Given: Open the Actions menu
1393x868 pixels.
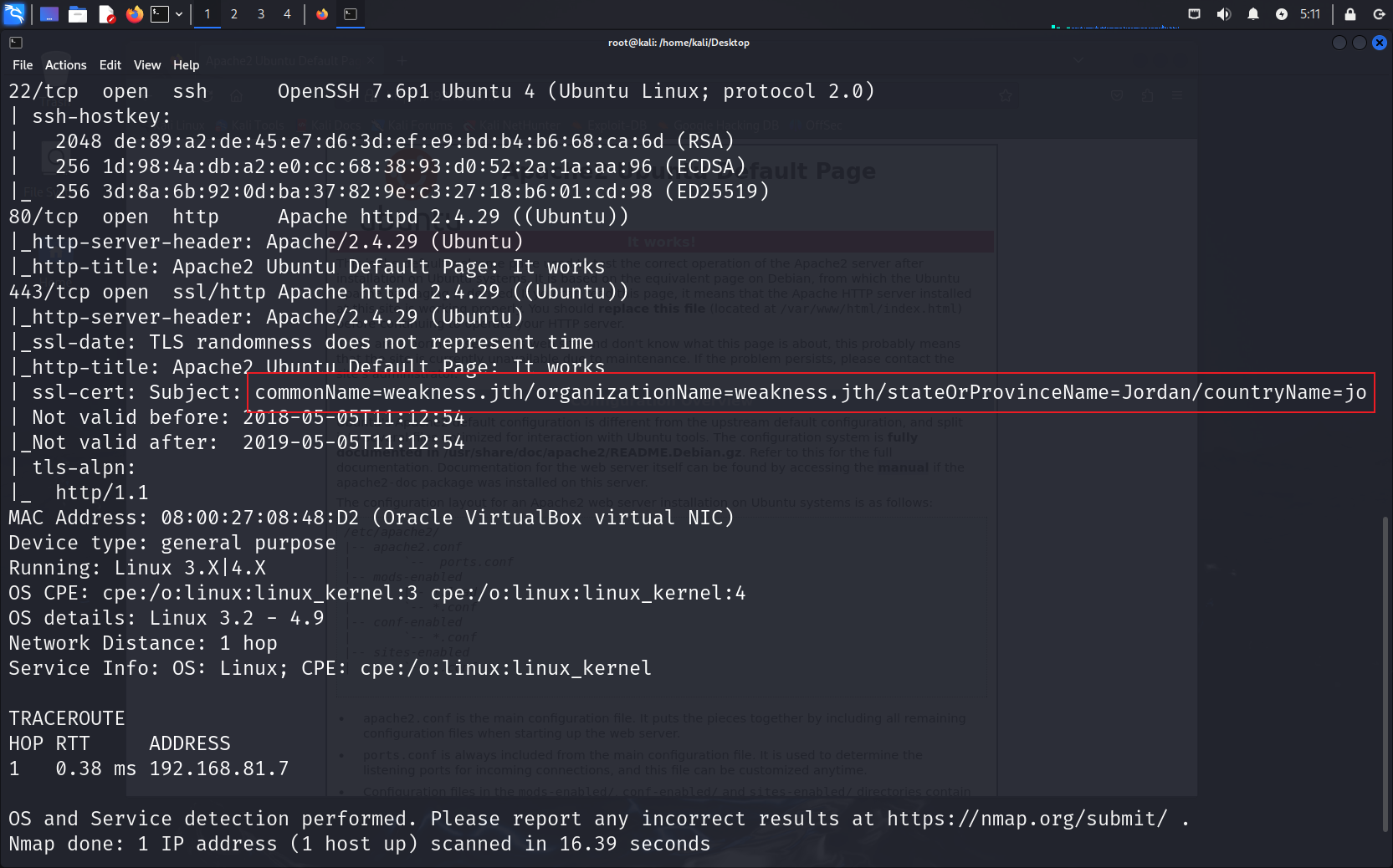Looking at the screenshot, I should [x=66, y=65].
